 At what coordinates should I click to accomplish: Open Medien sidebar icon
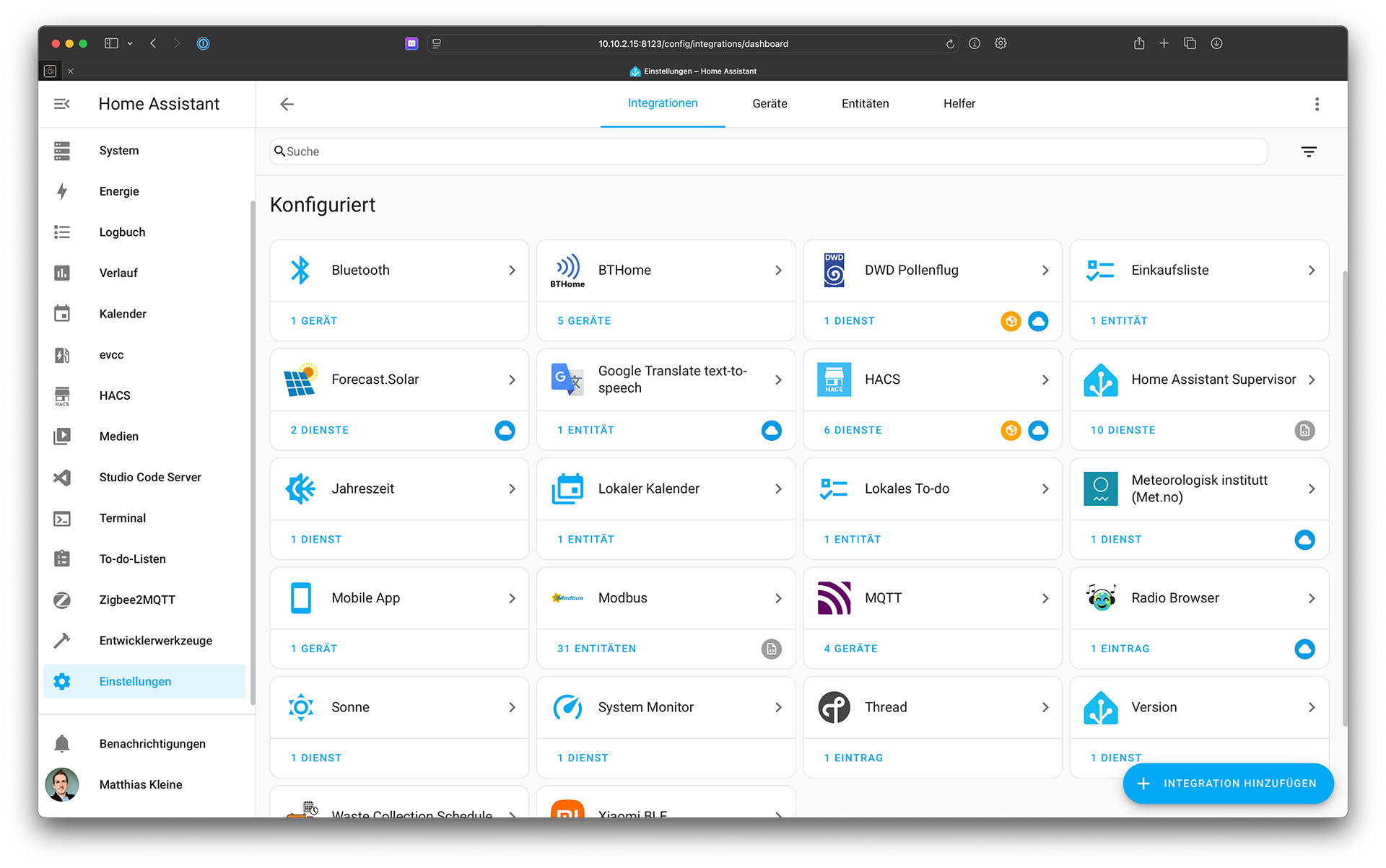(62, 437)
